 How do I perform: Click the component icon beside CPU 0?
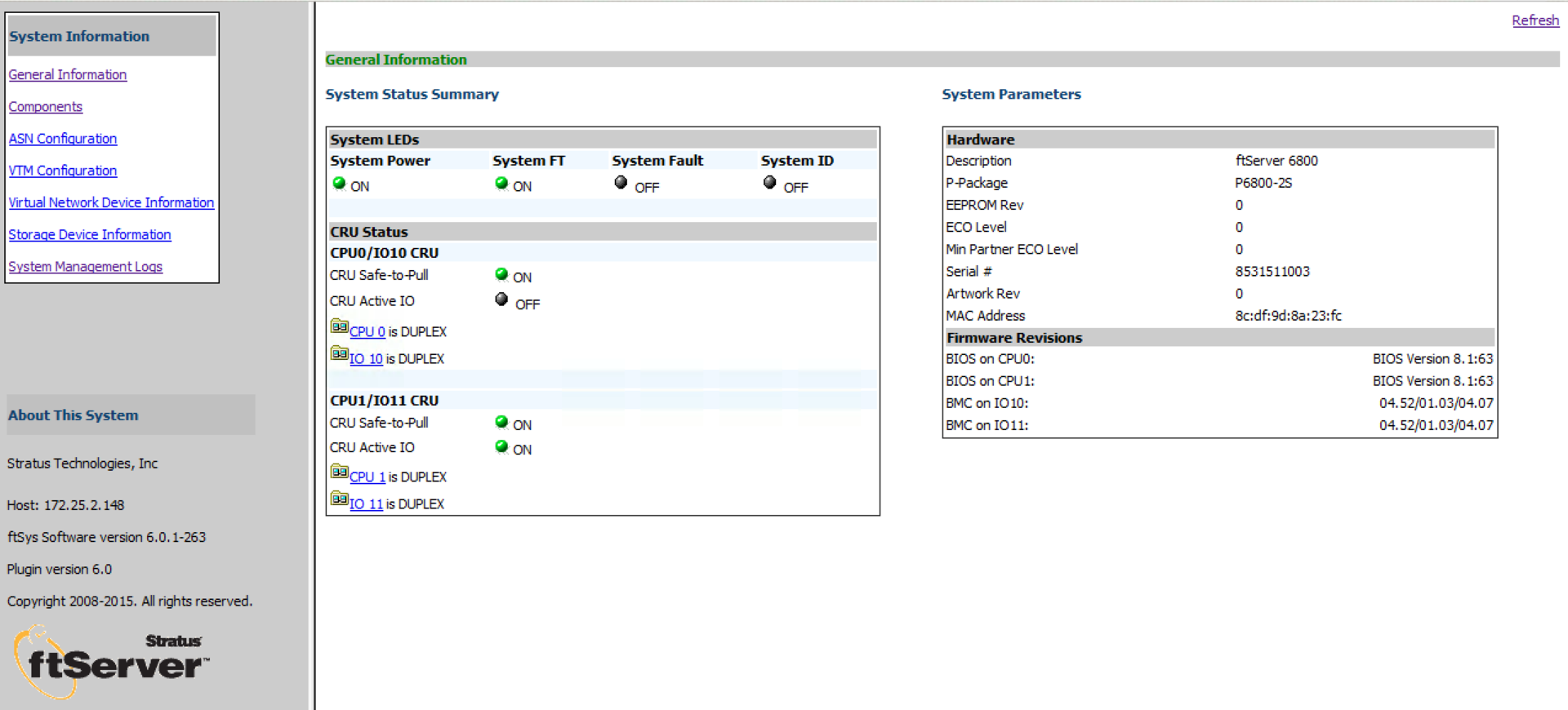point(339,326)
